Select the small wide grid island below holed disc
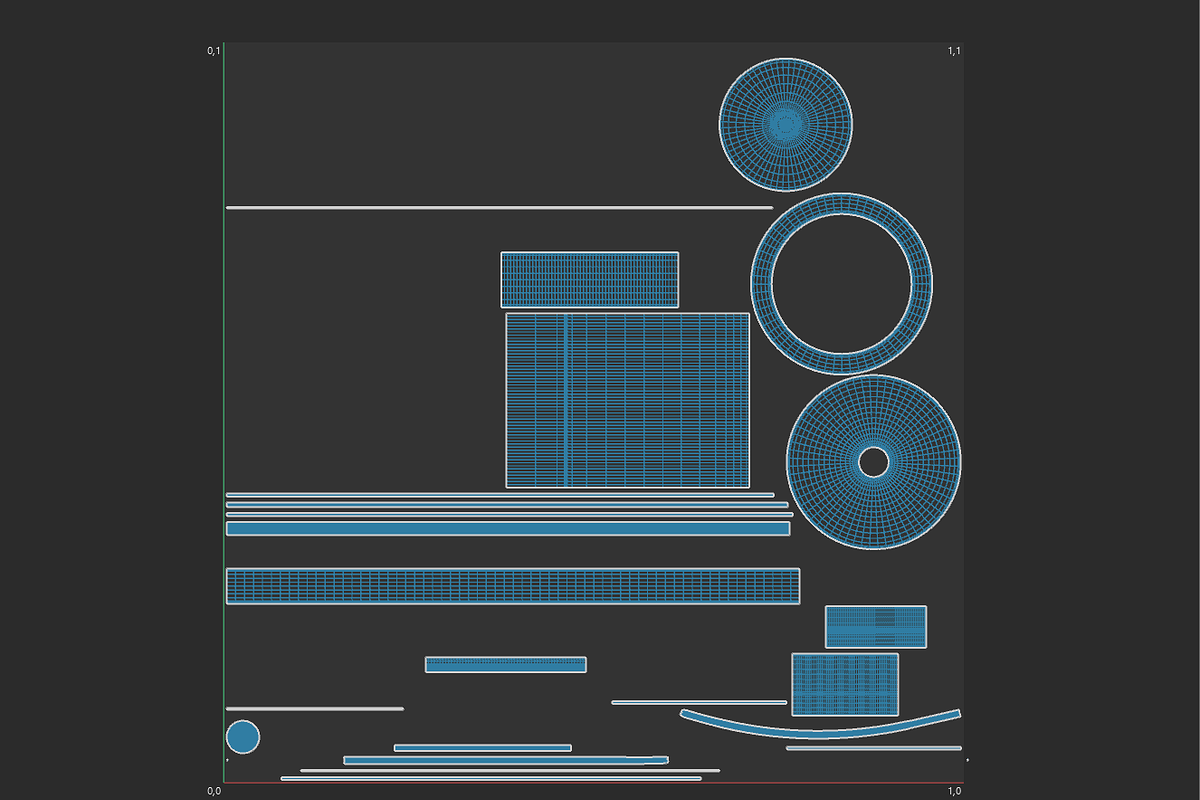The width and height of the screenshot is (1200, 800). tap(876, 627)
